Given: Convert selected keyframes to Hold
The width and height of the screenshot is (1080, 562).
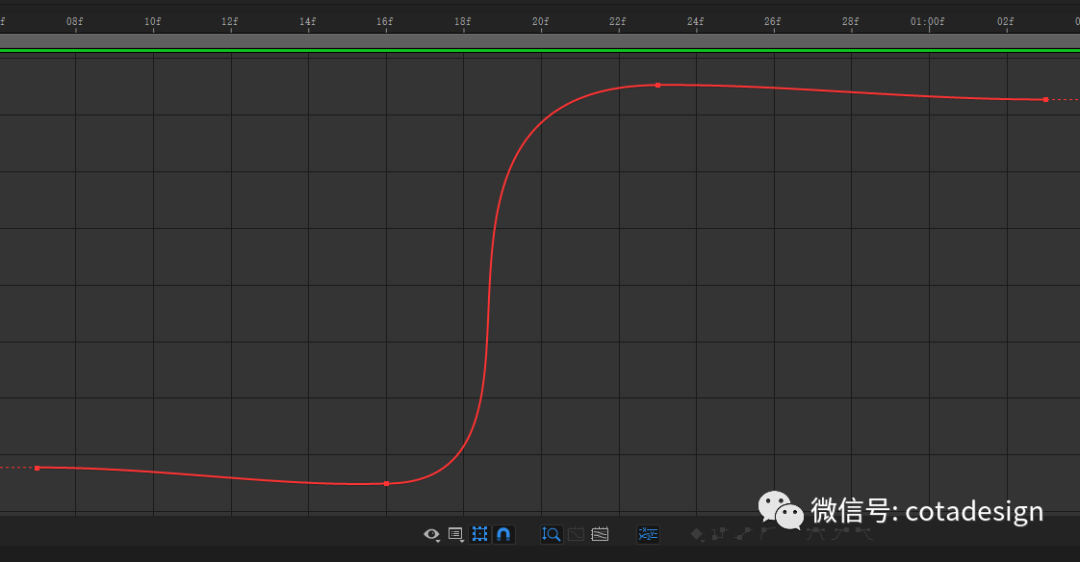Looking at the screenshot, I should (x=720, y=534).
